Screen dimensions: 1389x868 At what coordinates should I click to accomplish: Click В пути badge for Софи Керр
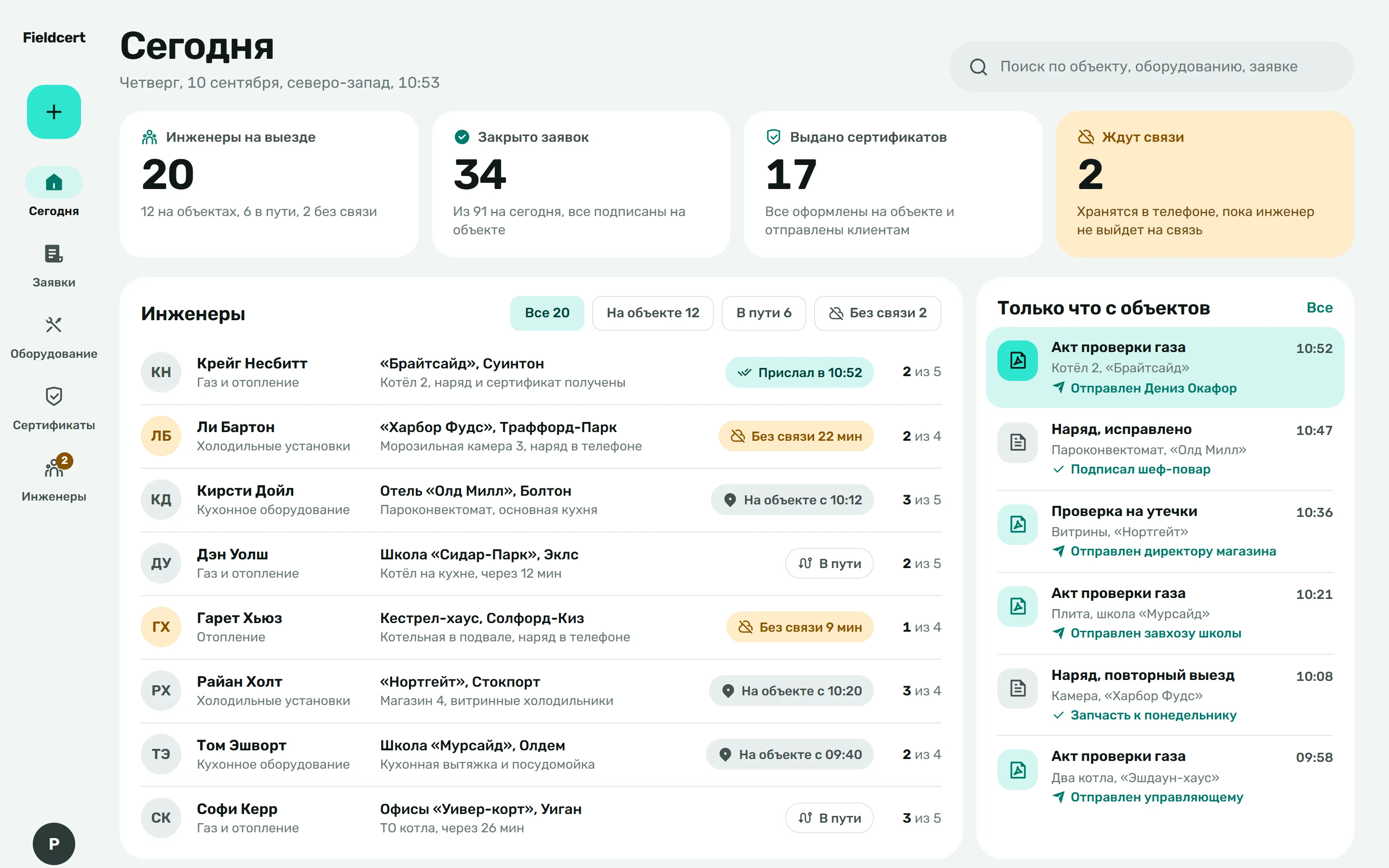pos(830,818)
